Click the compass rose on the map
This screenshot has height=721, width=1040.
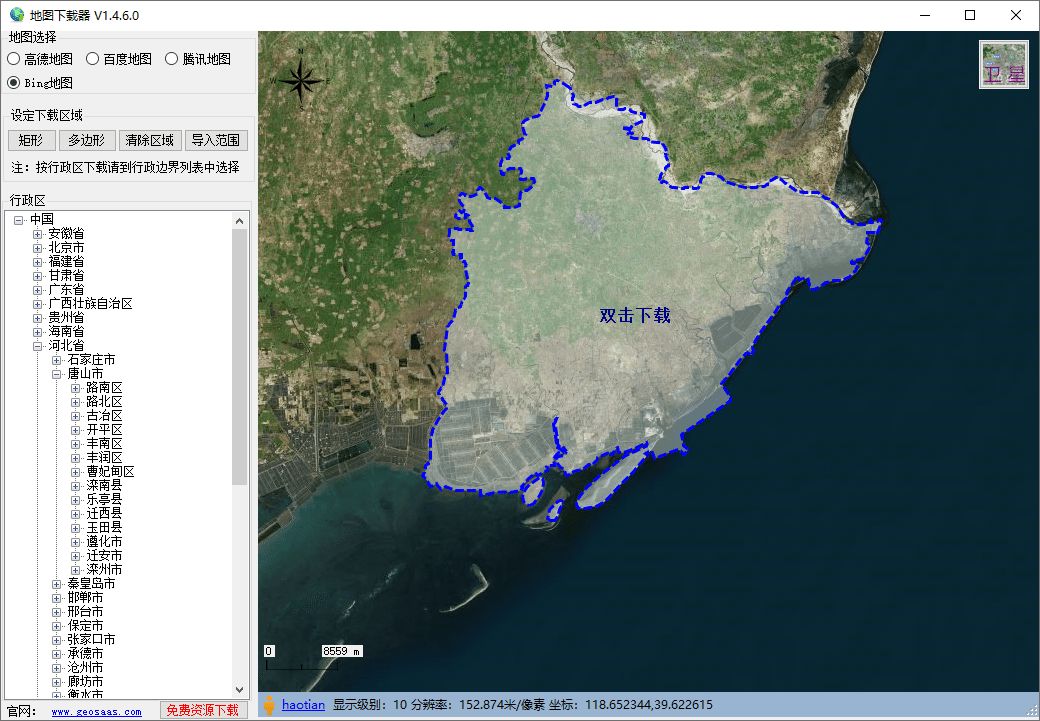pos(300,80)
